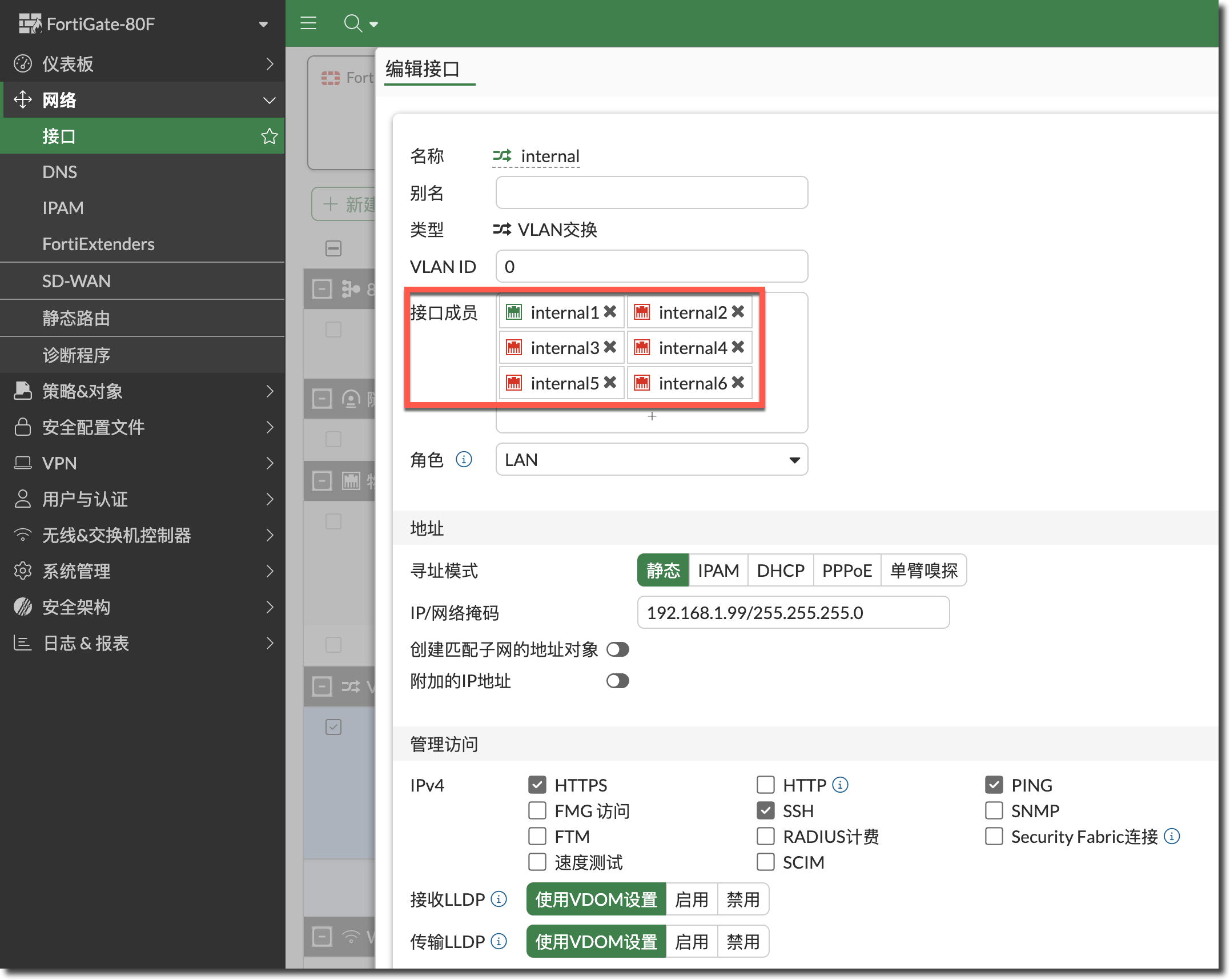The height and width of the screenshot is (980, 1230).
Task: Show info icon beside 接收LLDP
Action: coord(499,899)
